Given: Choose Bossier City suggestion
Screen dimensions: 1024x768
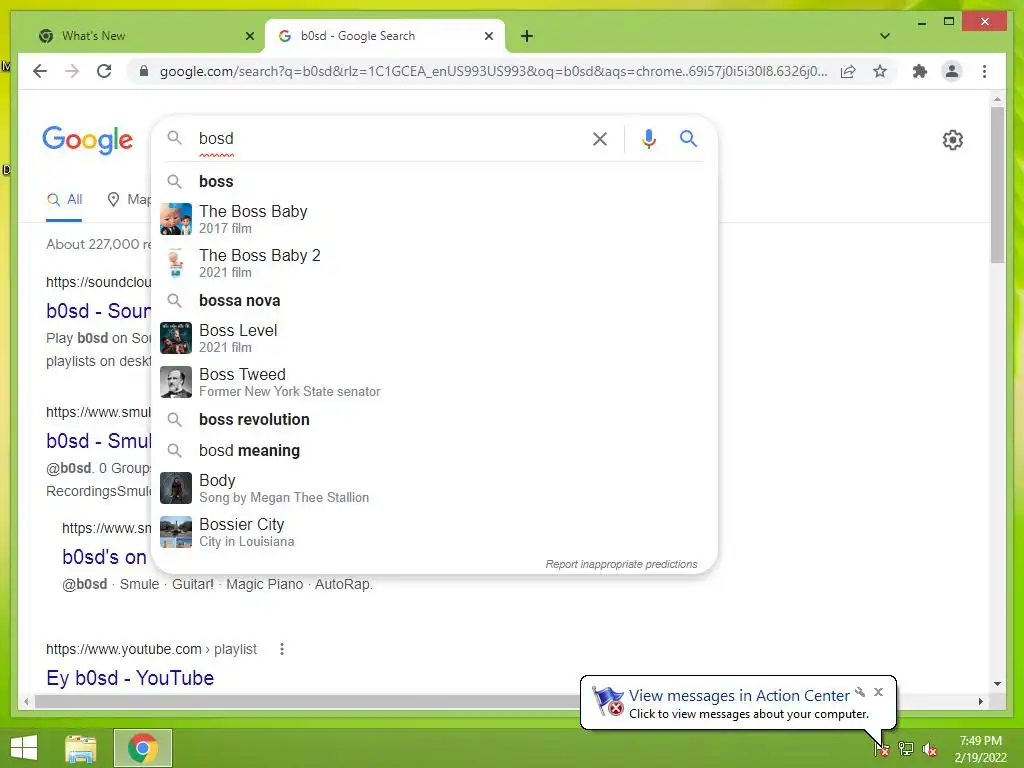Looking at the screenshot, I should pos(434,532).
